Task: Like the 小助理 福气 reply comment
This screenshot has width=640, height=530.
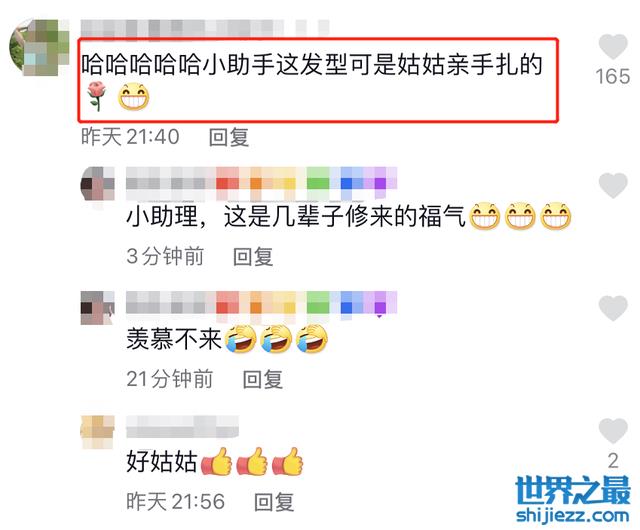Action: [613, 185]
